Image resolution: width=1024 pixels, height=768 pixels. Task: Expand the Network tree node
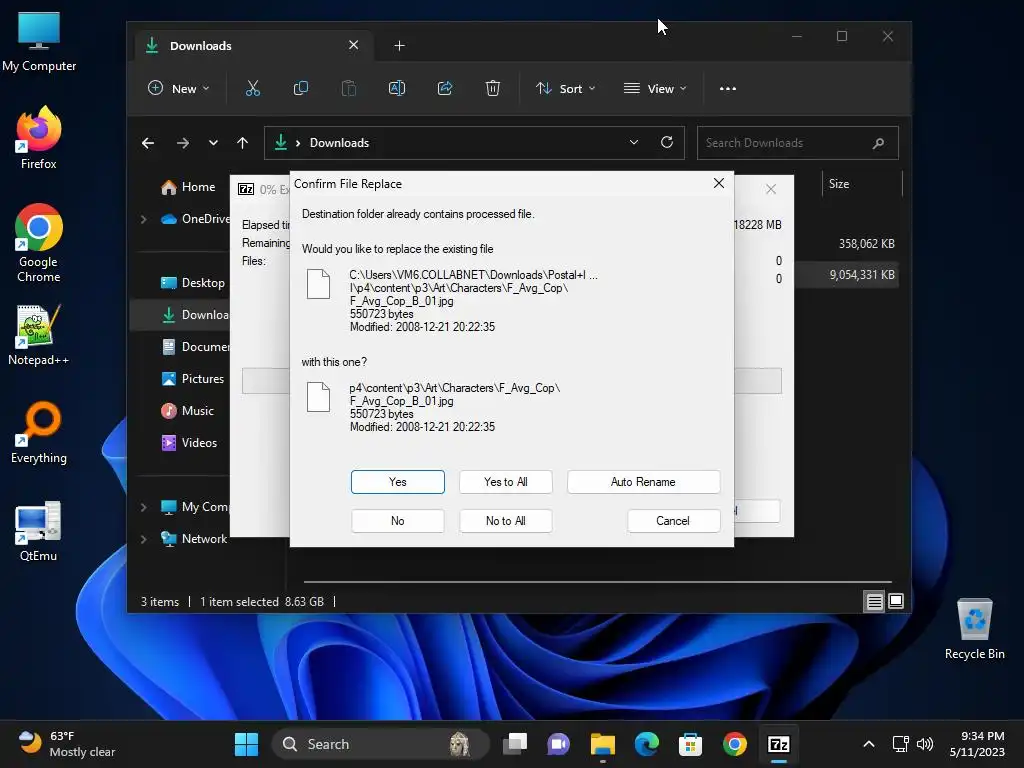144,539
